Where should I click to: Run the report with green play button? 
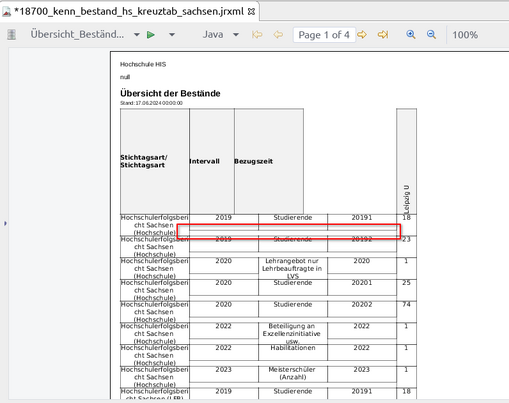click(151, 35)
